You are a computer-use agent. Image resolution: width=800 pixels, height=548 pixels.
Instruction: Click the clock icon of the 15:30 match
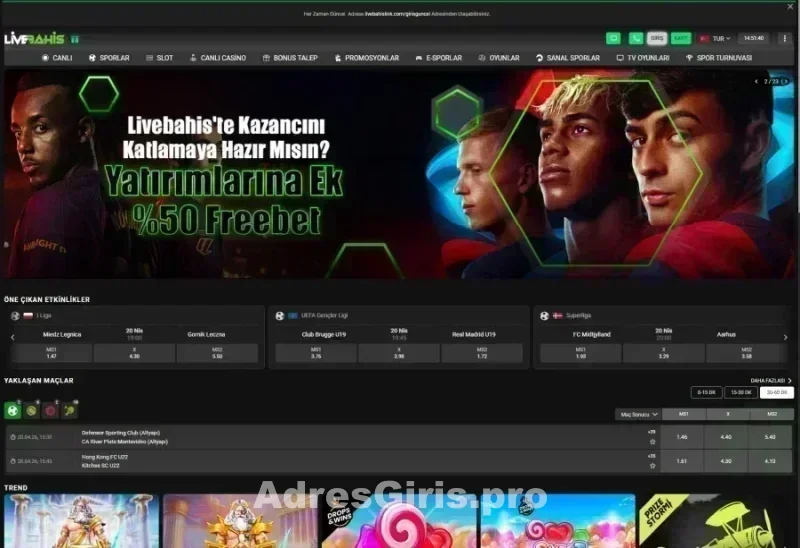coord(13,437)
